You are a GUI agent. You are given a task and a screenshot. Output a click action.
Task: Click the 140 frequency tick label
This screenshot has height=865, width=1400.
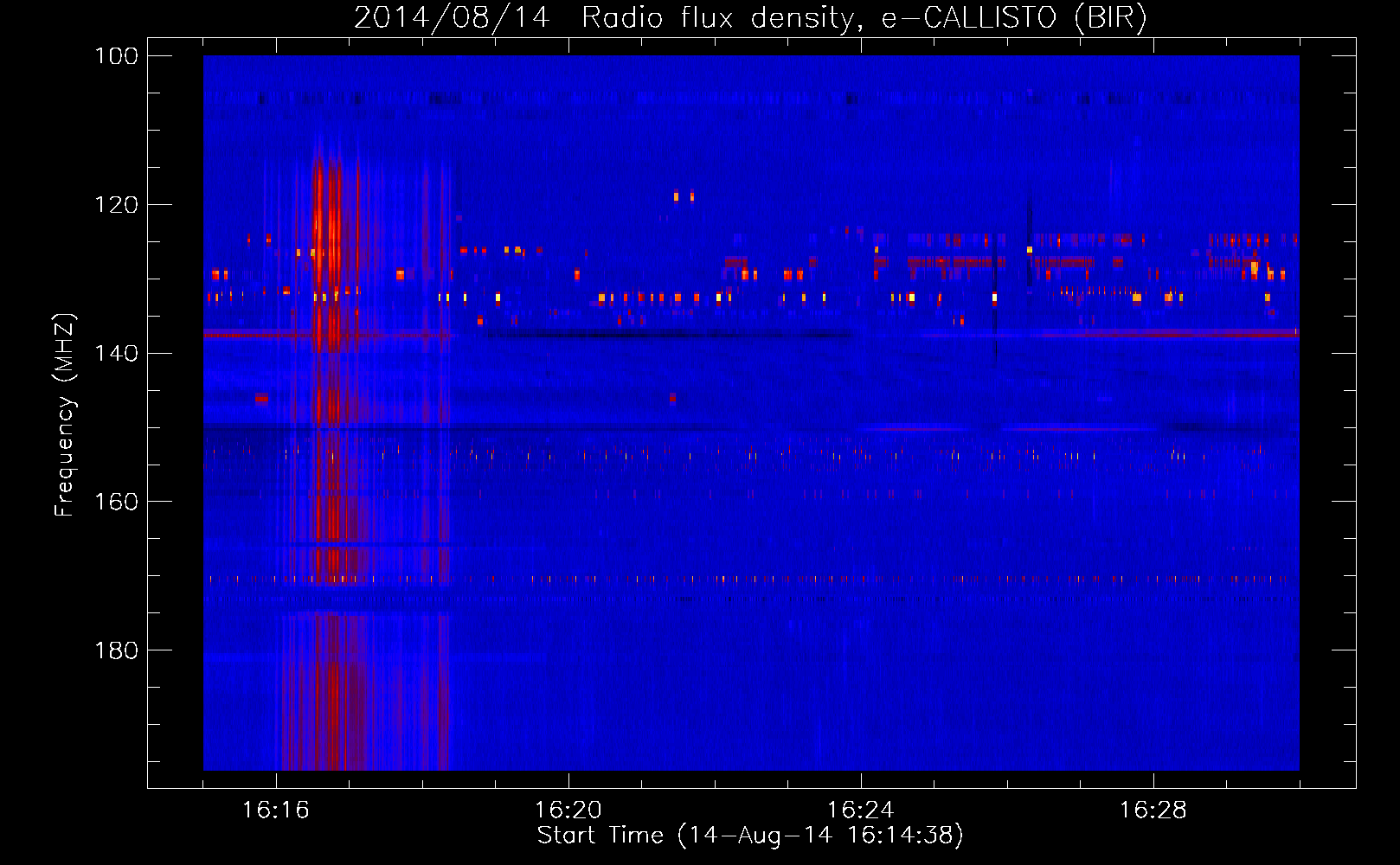(117, 353)
